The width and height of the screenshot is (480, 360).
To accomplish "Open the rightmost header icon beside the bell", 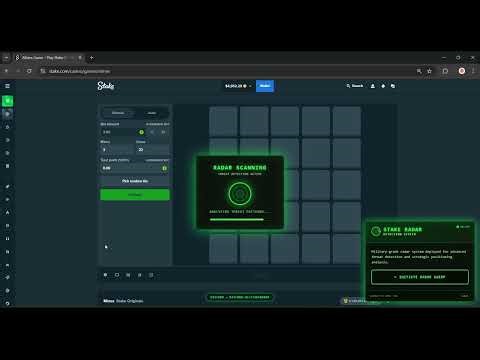I will 393,86.
